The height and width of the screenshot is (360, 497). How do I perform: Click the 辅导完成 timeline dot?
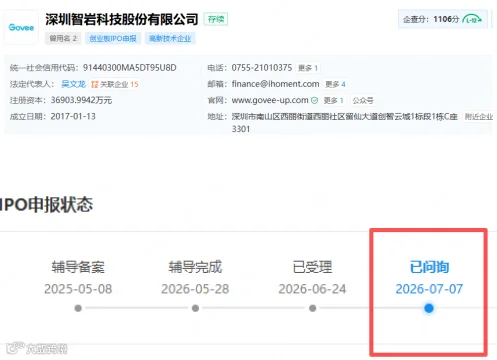(x=195, y=308)
